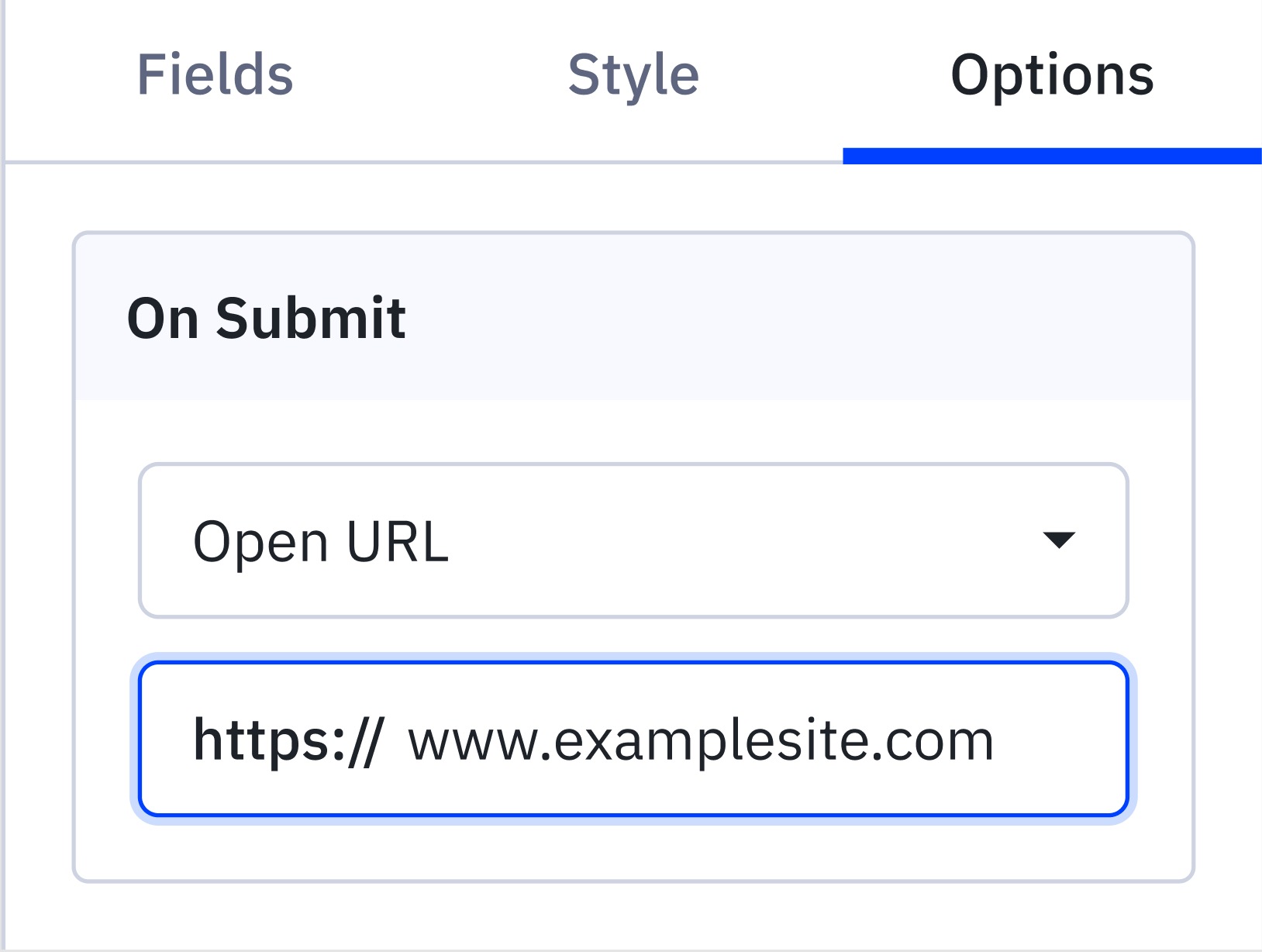Screen dimensions: 1262x952
Task: Click the "On Submit" heading text
Action: tap(267, 318)
